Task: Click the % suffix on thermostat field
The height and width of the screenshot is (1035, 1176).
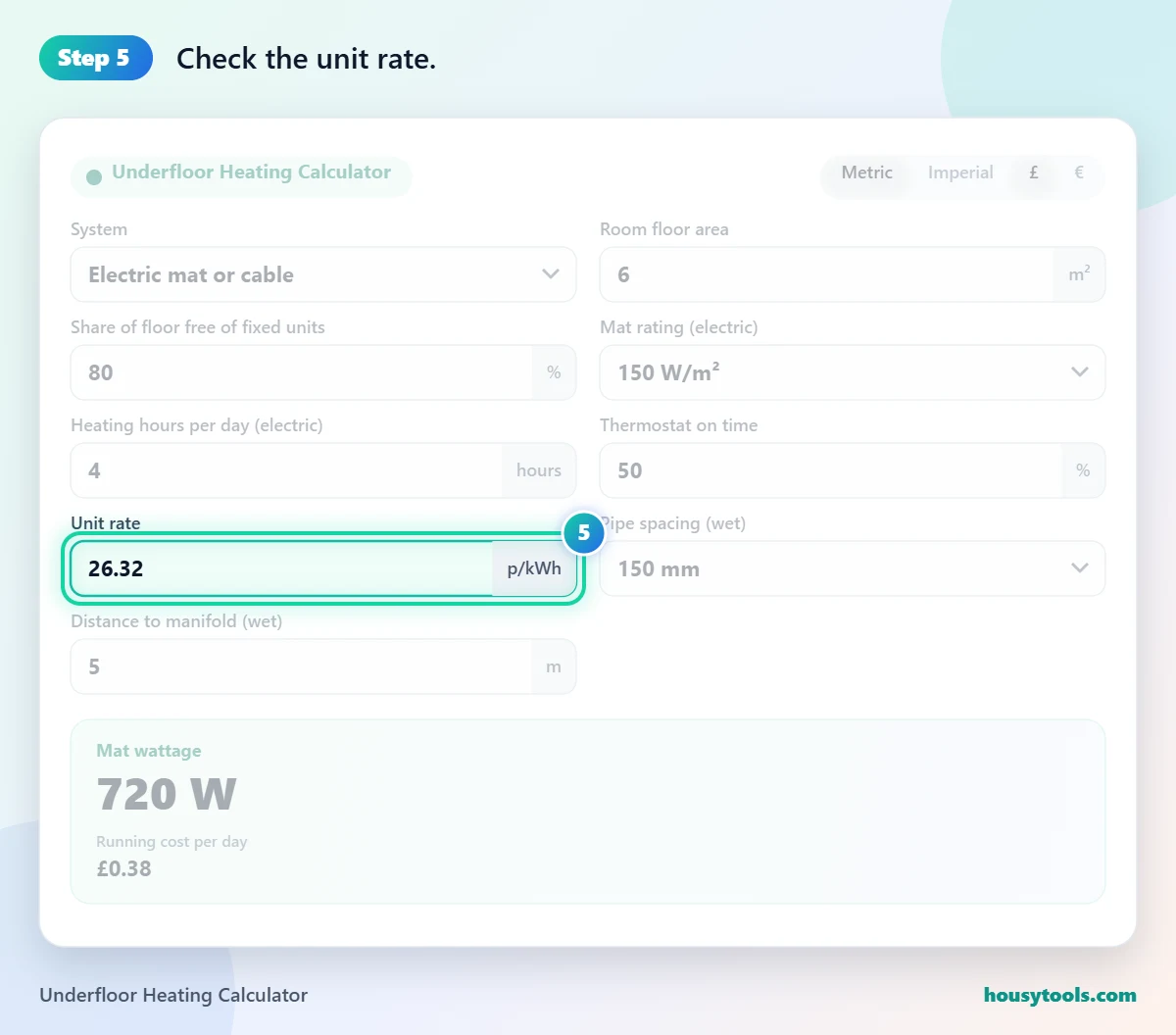Action: click(1083, 470)
